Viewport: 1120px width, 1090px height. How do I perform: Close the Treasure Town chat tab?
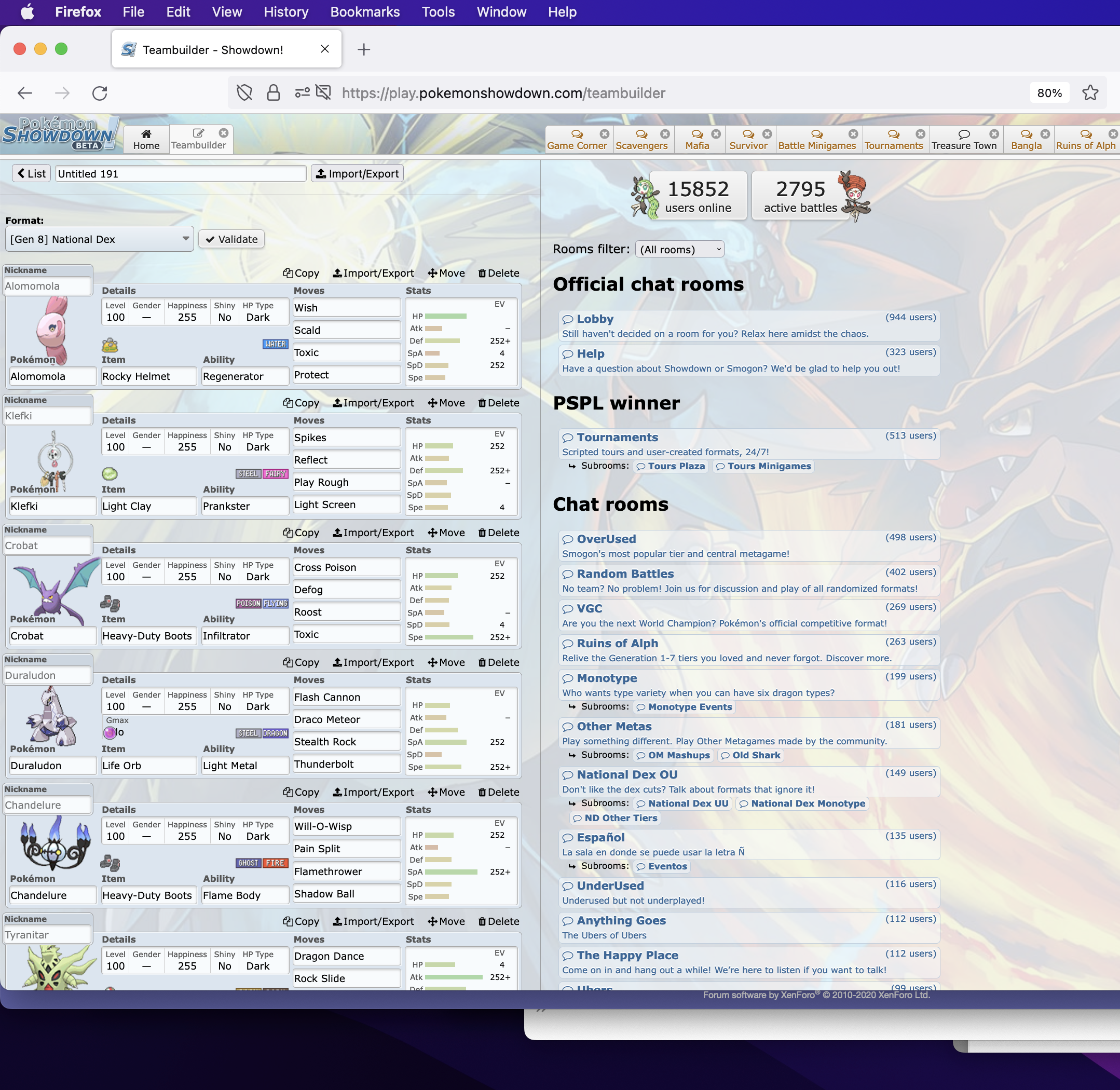coord(994,133)
